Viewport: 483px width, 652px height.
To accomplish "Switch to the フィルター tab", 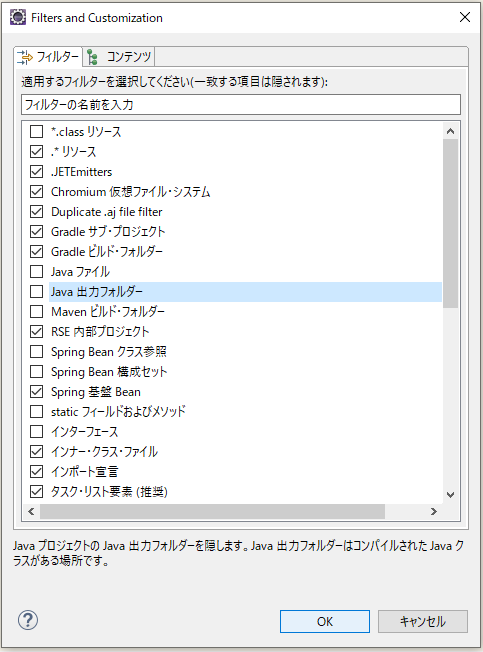I will click(x=48, y=57).
